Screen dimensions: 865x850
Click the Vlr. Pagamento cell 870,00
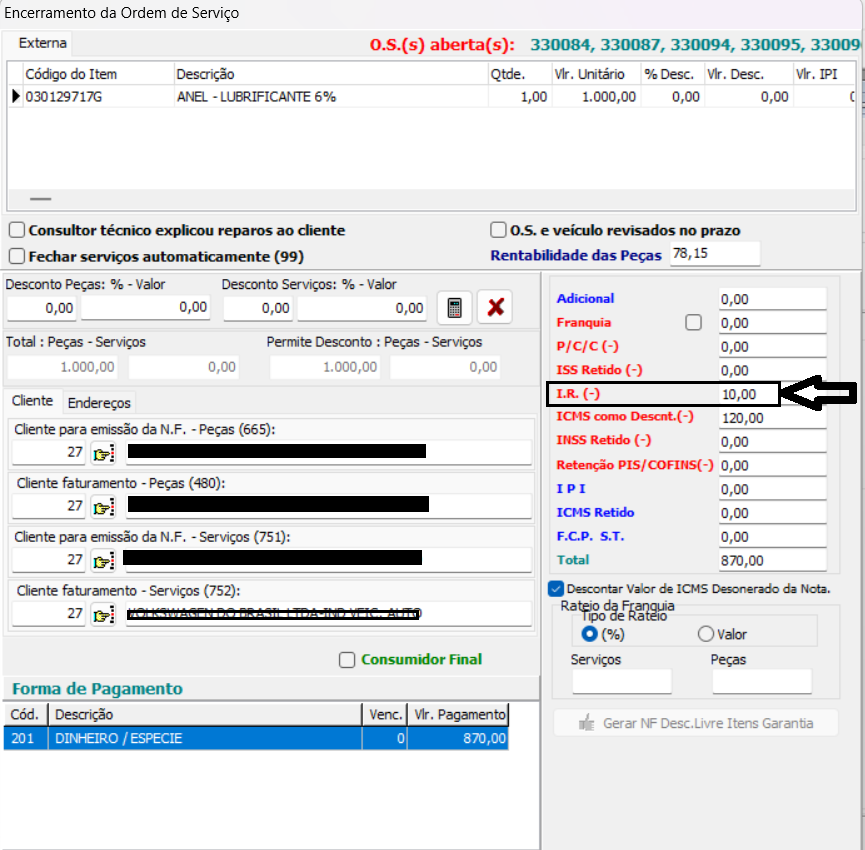point(458,738)
